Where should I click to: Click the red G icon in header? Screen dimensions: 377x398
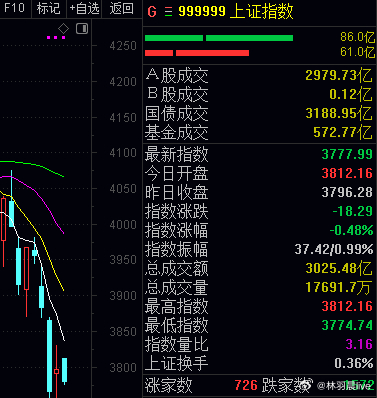[152, 12]
